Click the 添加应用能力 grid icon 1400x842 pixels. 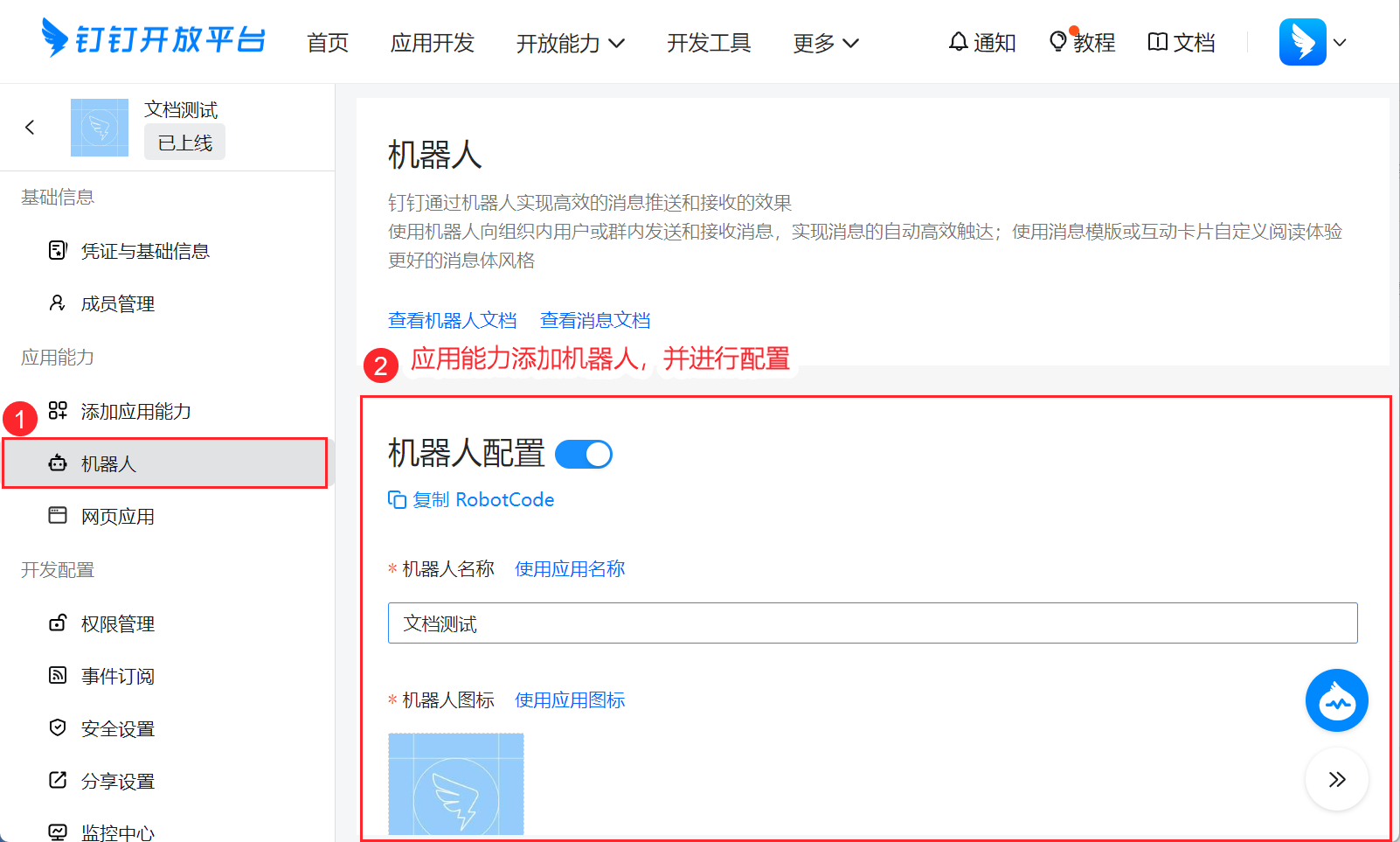pos(58,411)
